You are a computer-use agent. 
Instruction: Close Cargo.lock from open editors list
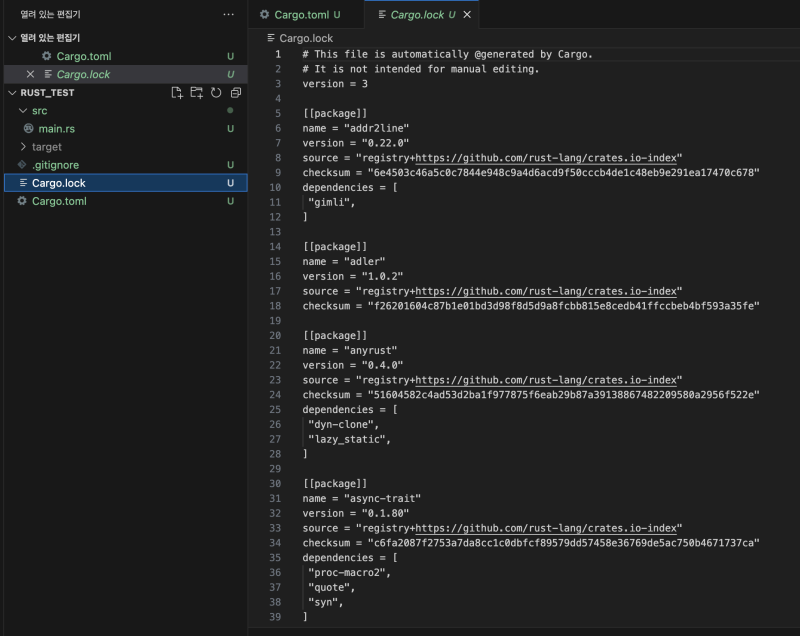coord(30,74)
